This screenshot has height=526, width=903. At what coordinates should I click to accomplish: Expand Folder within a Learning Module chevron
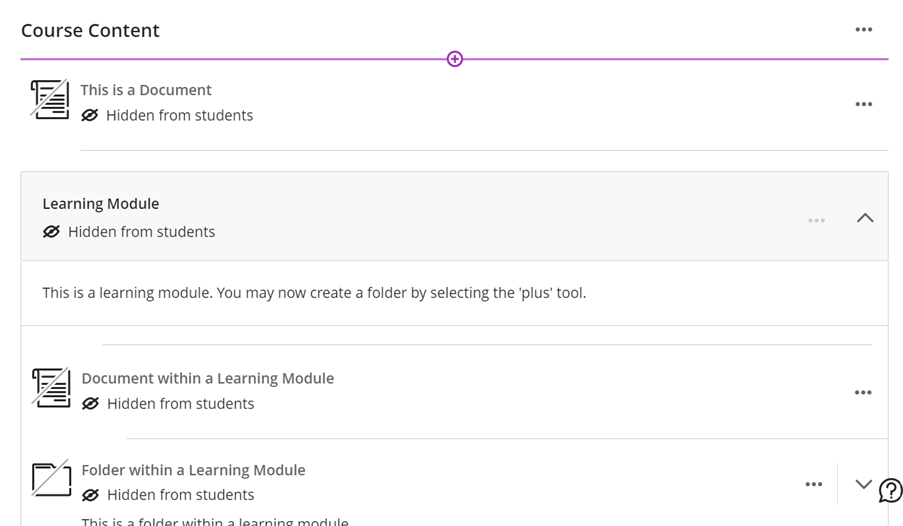click(x=863, y=484)
